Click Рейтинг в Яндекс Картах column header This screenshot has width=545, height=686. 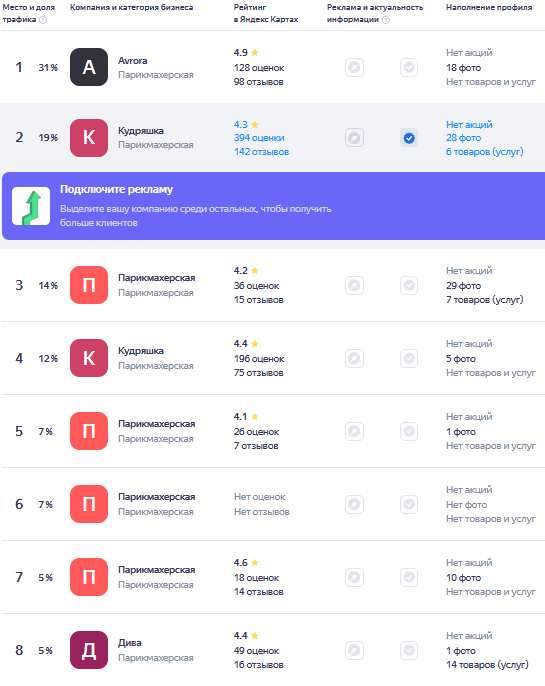tap(266, 13)
